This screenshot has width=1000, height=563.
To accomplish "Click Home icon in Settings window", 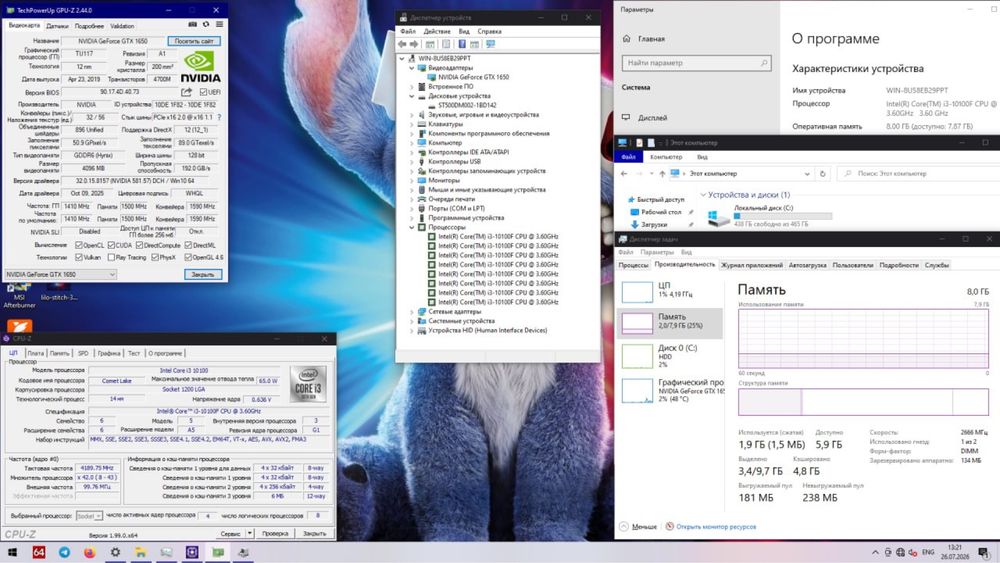I will click(x=626, y=39).
